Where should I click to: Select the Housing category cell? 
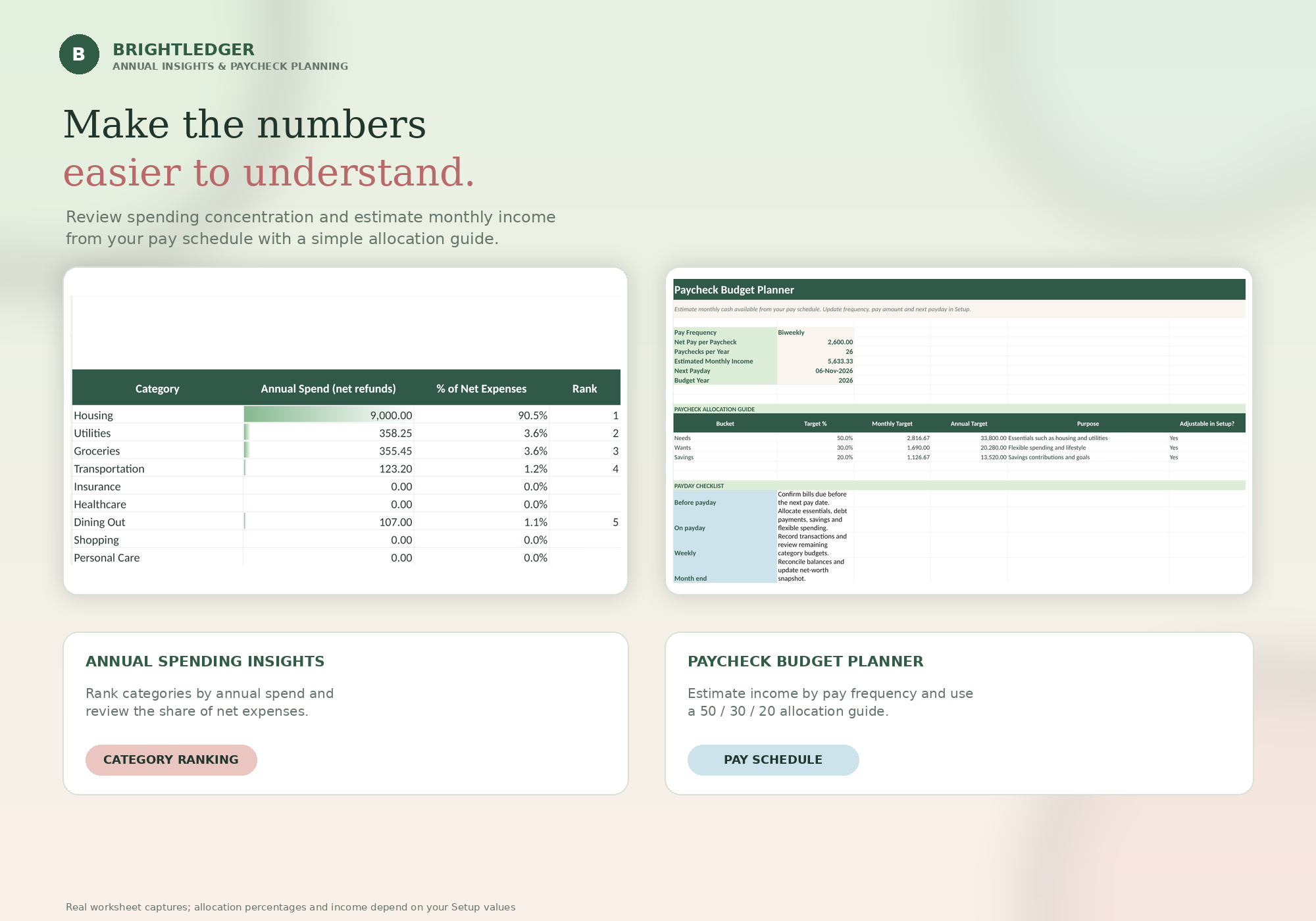pyautogui.click(x=158, y=415)
